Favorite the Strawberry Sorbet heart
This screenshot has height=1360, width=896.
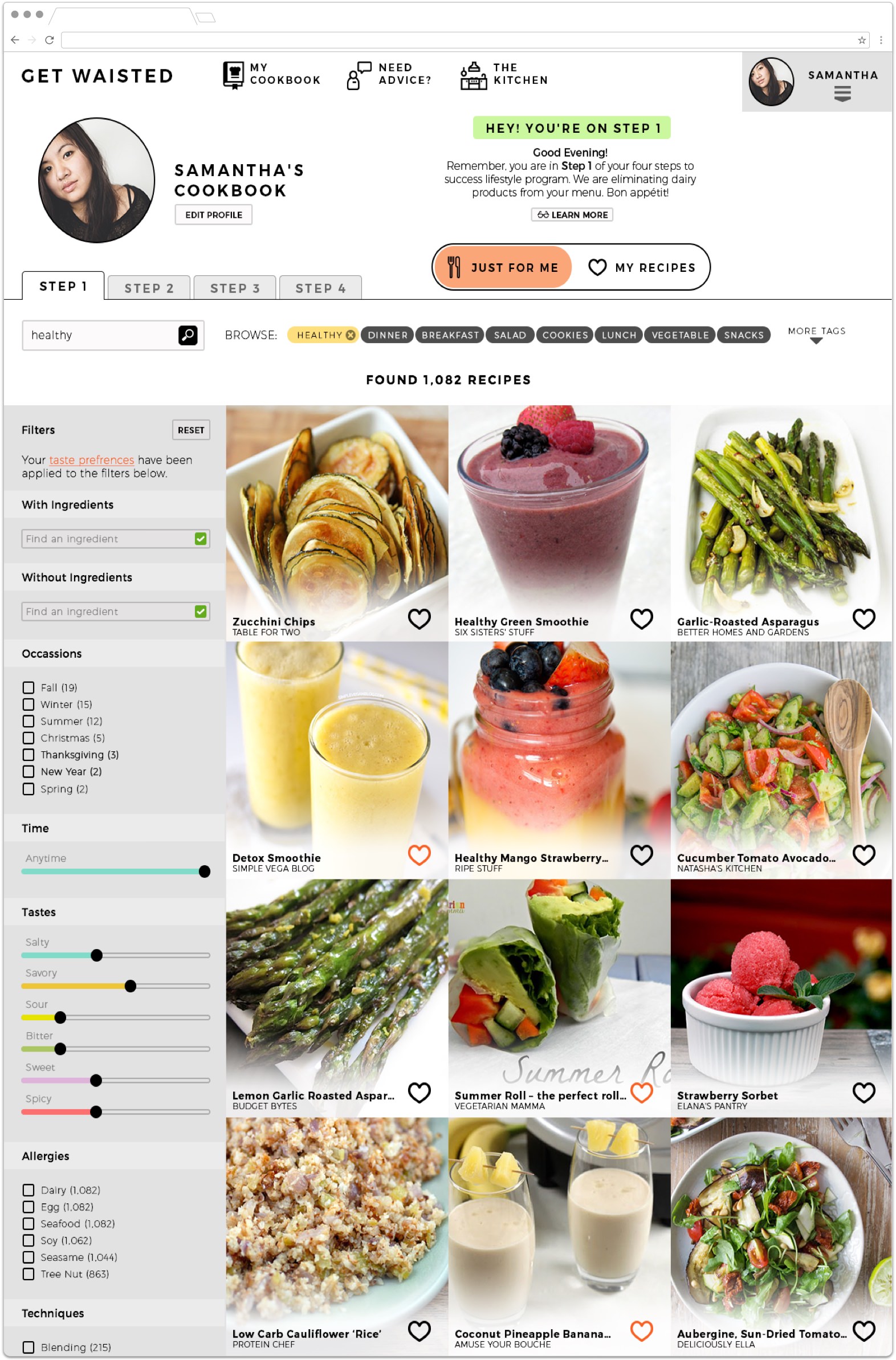(864, 1093)
